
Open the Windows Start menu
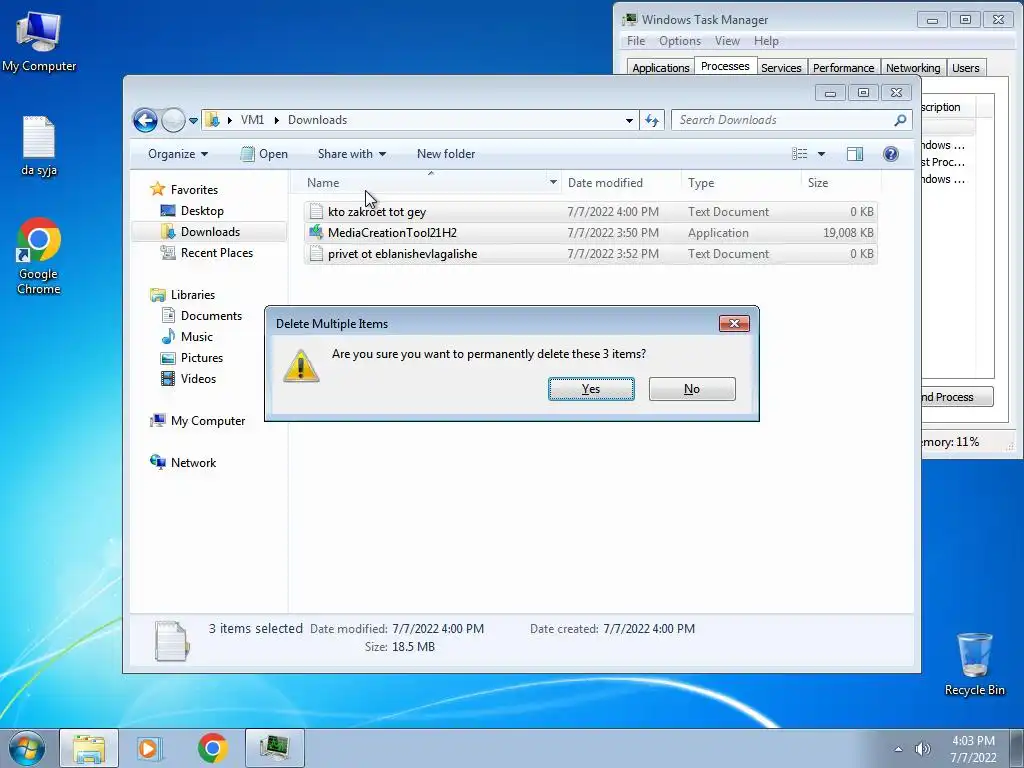(27, 748)
